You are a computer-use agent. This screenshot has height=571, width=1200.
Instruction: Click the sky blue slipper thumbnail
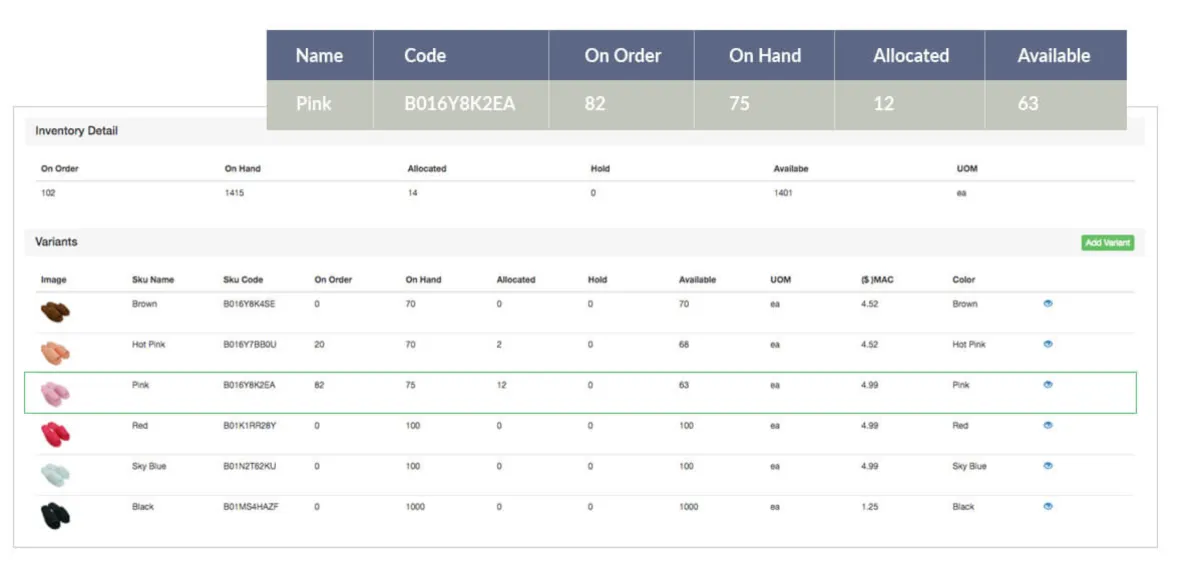55,474
